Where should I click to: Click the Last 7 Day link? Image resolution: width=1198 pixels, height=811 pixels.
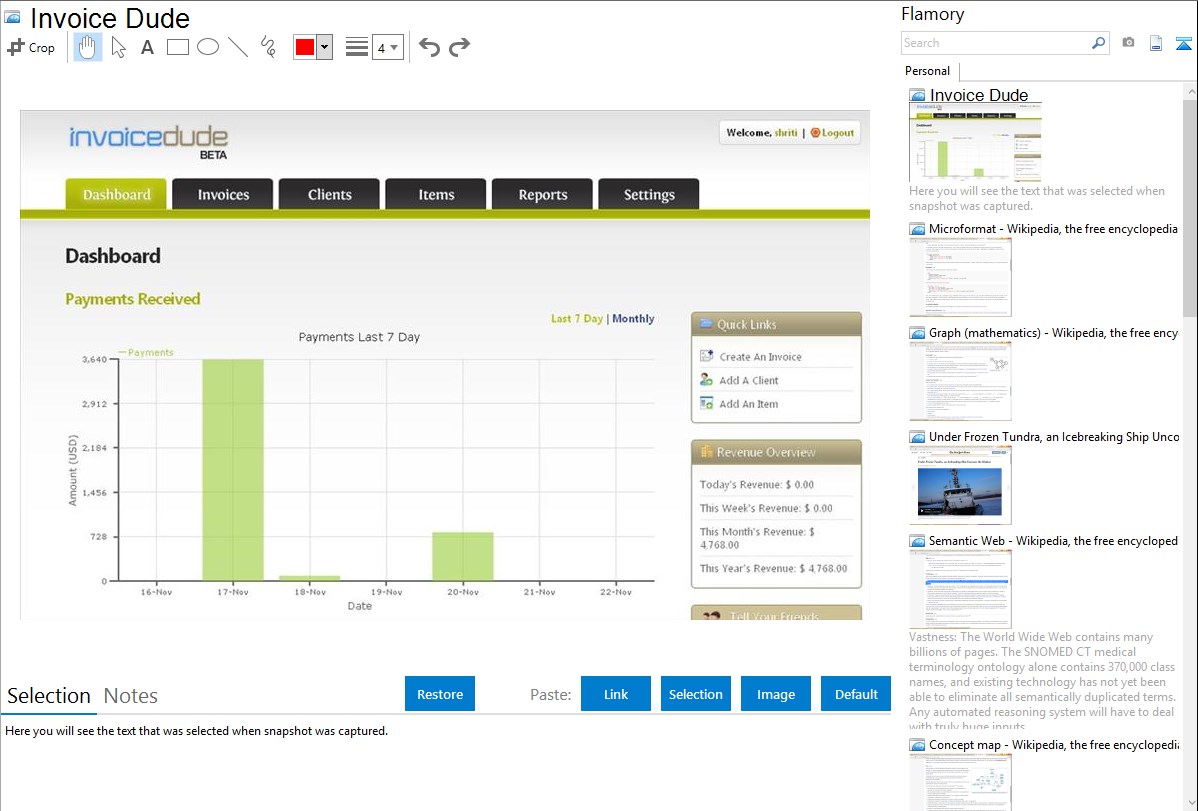click(577, 319)
